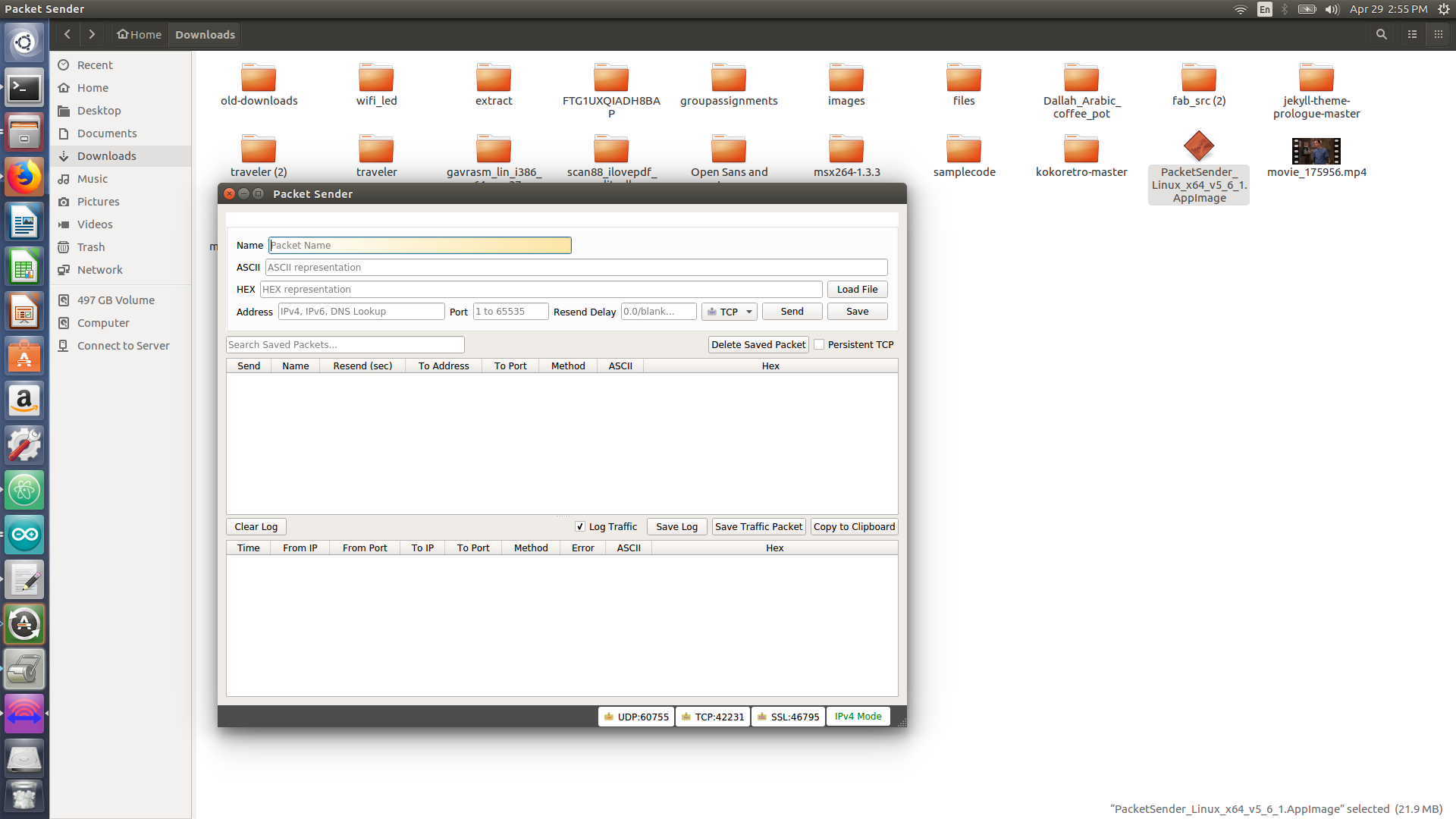The height and width of the screenshot is (819, 1456).
Task: Open LibreOffice Writer in the dock
Action: [24, 223]
